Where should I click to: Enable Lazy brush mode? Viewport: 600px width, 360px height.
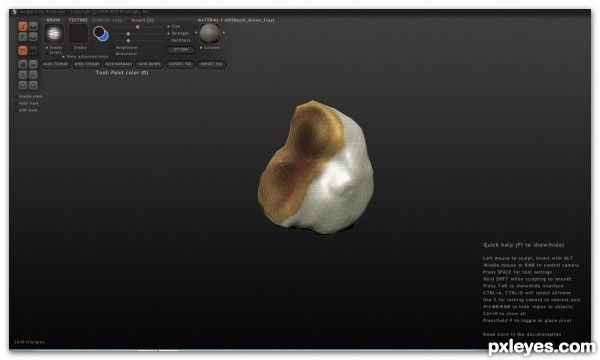click(117, 20)
